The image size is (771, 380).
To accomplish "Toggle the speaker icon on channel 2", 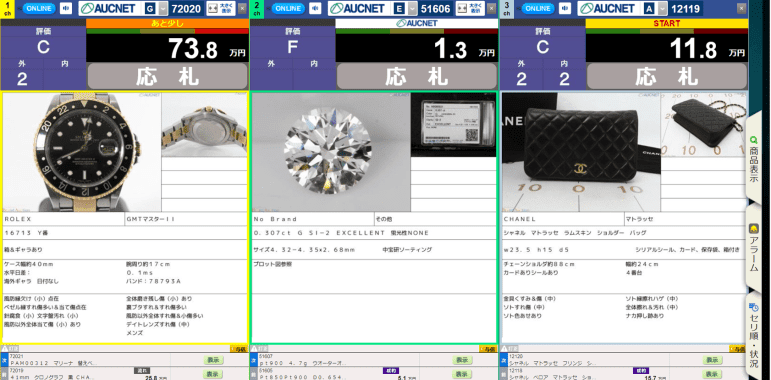I will [x=316, y=8].
